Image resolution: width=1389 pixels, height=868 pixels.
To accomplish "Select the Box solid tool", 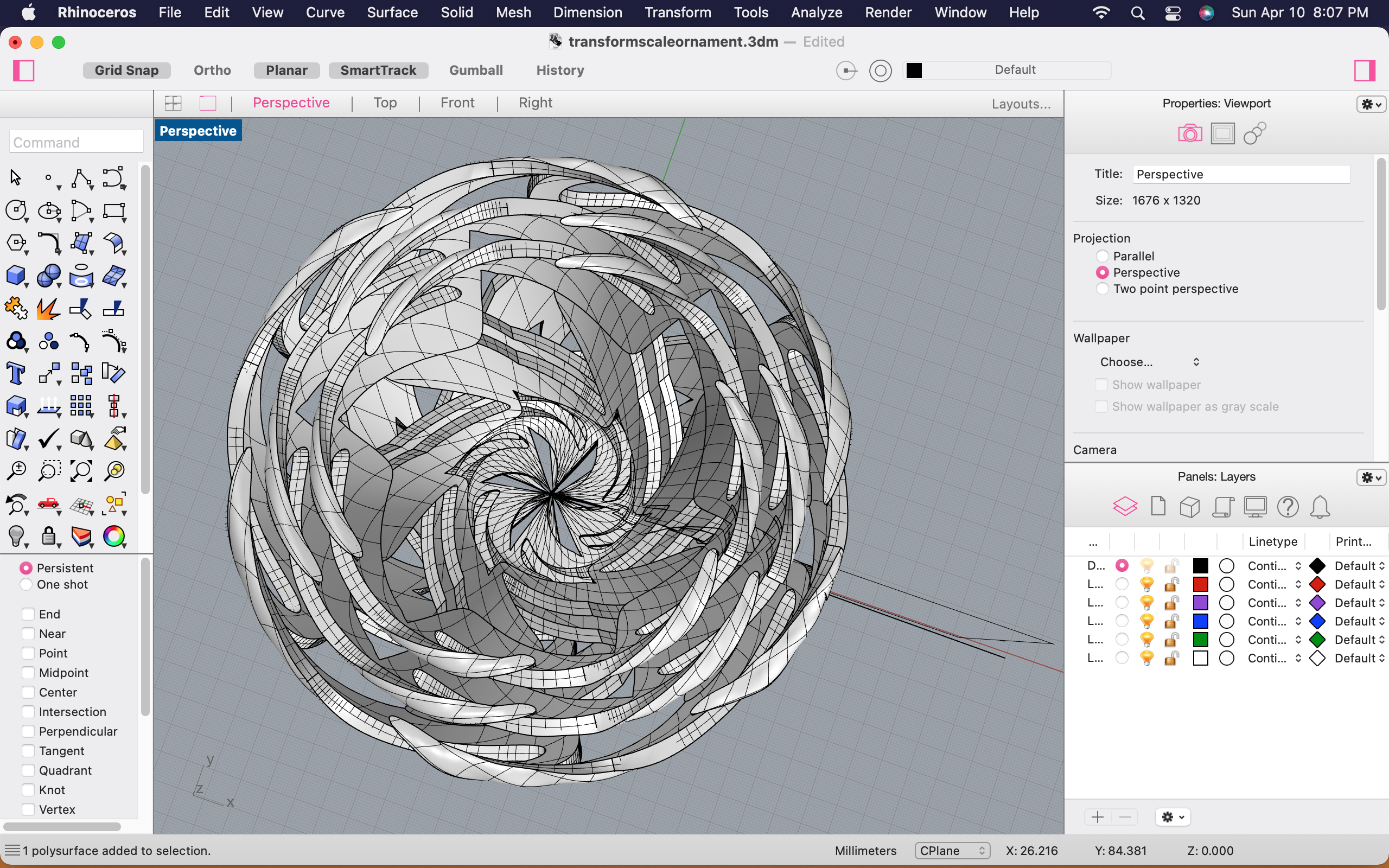I will pos(17,276).
